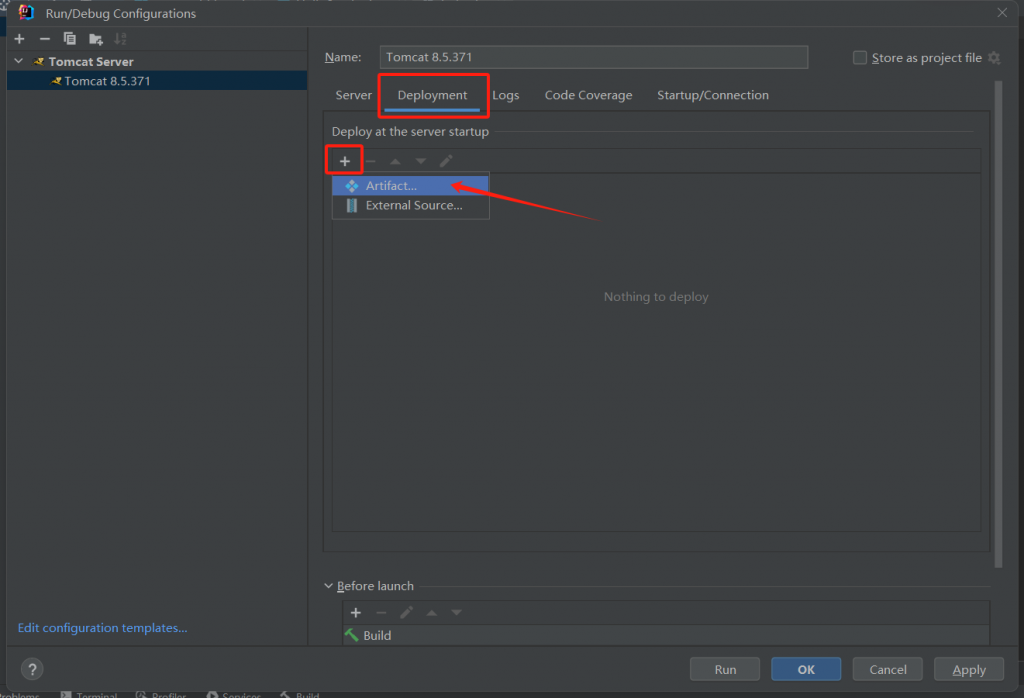Image resolution: width=1024 pixels, height=698 pixels.
Task: Click the create new folder icon
Action: pos(95,39)
